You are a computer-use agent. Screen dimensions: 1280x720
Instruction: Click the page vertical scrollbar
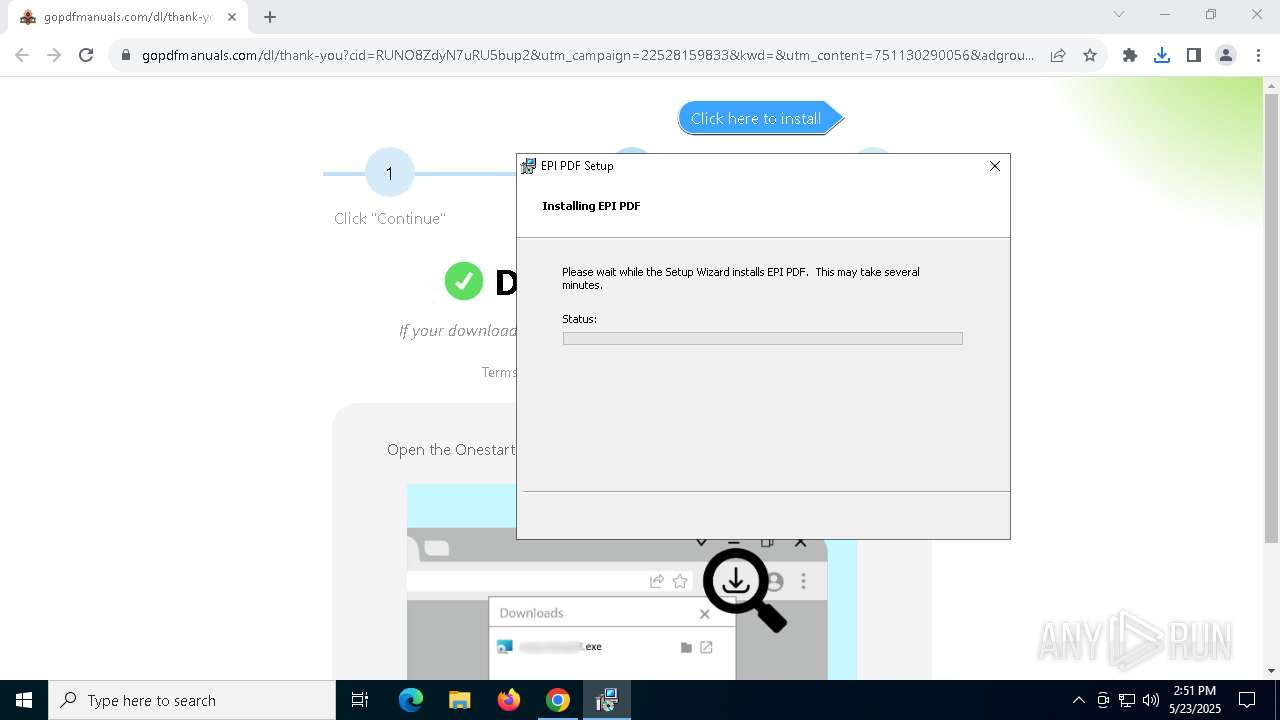[1271, 320]
